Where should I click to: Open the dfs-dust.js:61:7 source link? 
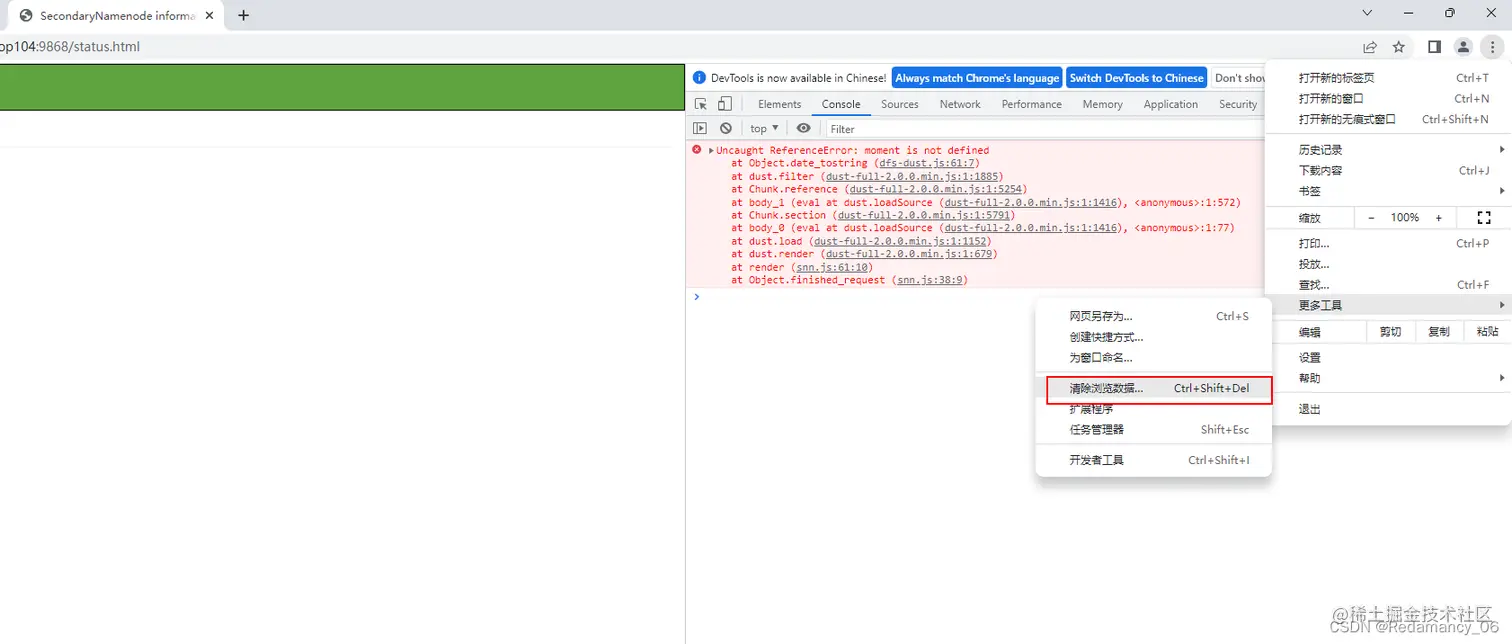point(929,163)
